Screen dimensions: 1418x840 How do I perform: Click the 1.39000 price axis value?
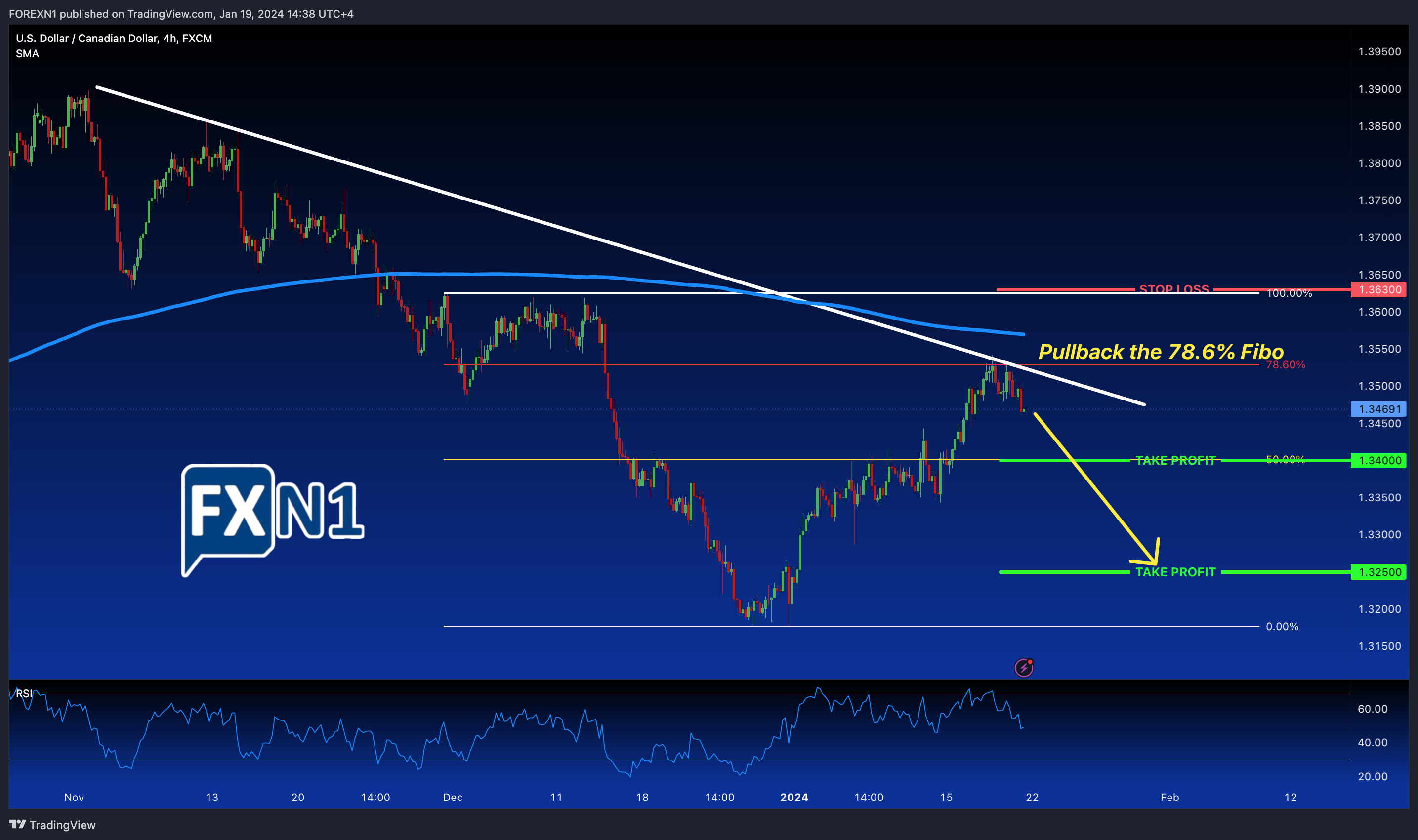[1379, 89]
